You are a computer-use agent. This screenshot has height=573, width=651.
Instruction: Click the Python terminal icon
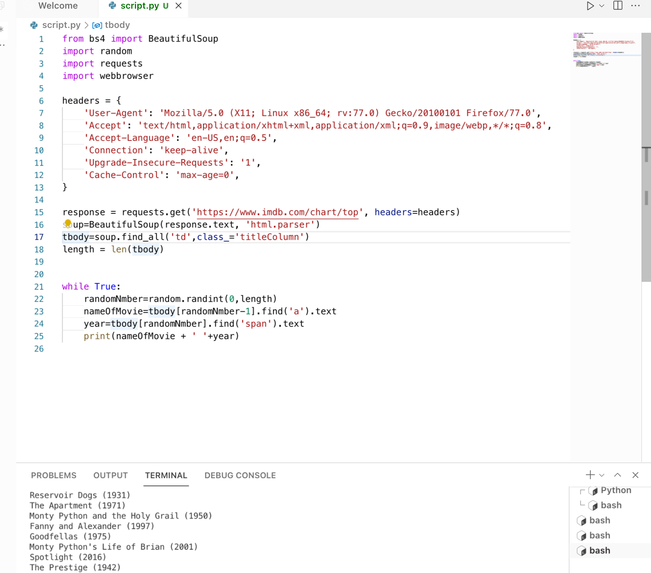(594, 491)
